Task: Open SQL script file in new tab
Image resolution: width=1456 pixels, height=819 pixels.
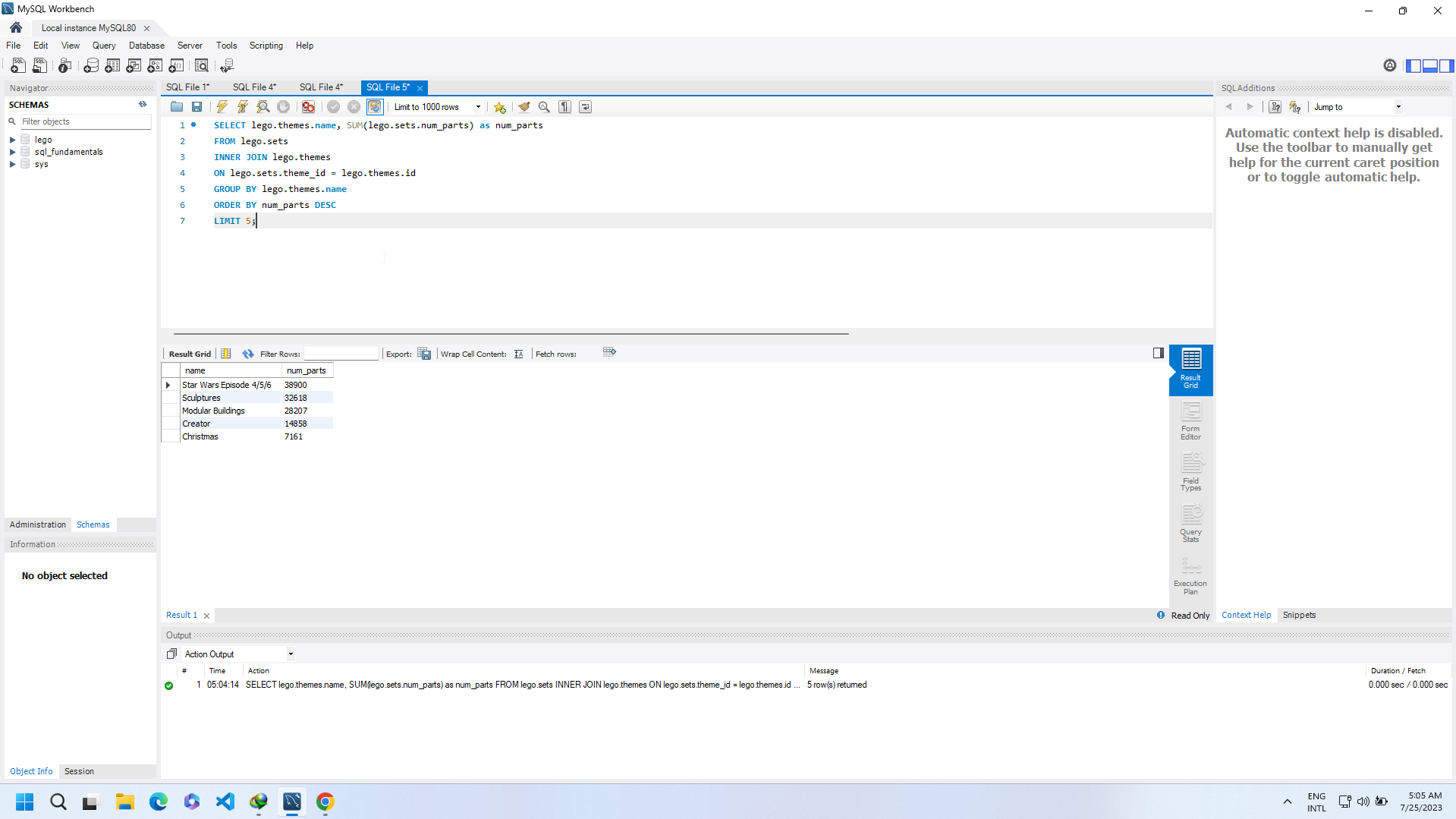Action: (x=39, y=66)
